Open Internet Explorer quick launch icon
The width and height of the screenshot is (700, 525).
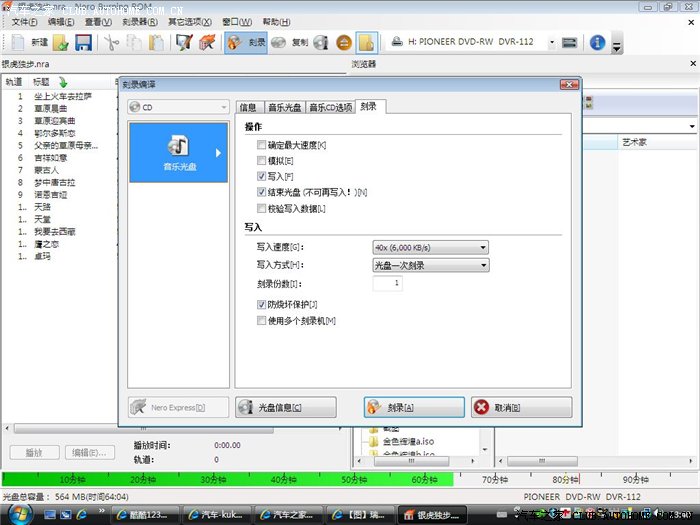pos(82,515)
